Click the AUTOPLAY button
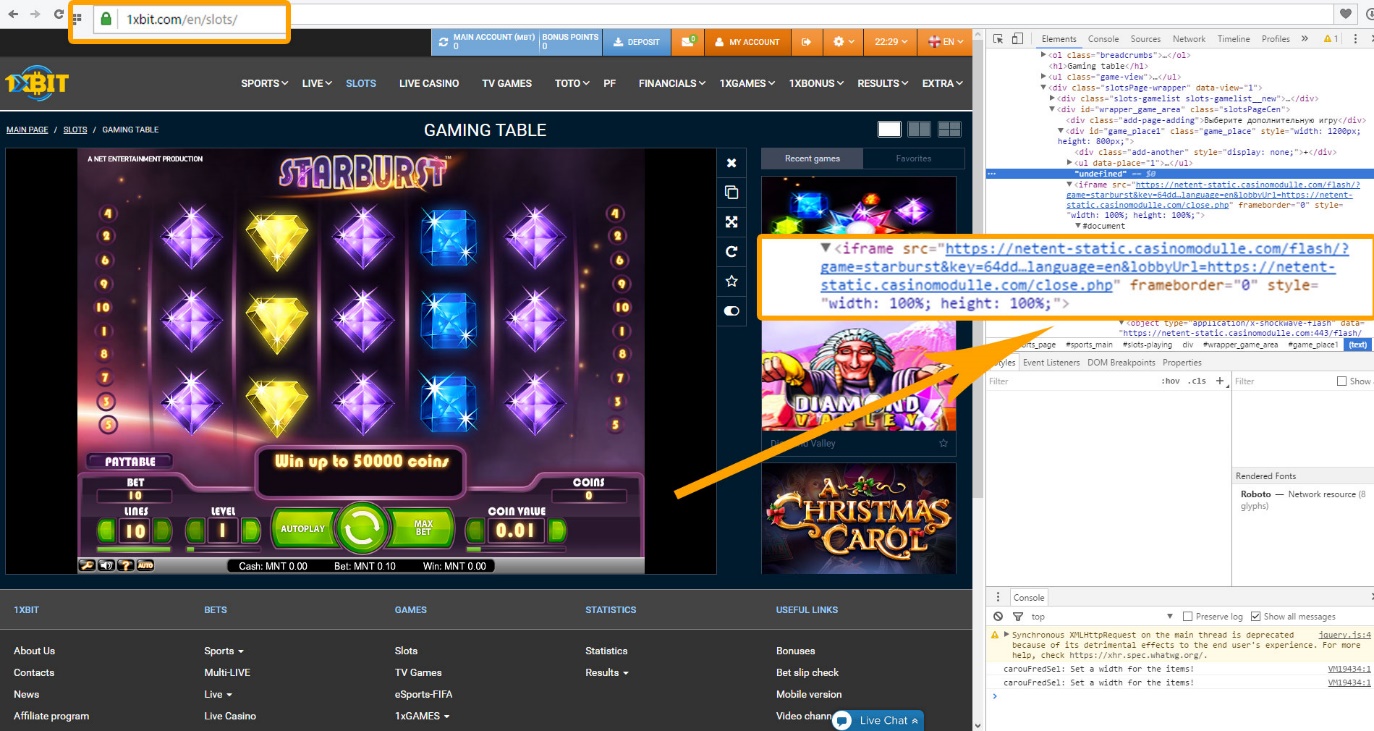Image resolution: width=1374 pixels, height=731 pixels. 302,528
